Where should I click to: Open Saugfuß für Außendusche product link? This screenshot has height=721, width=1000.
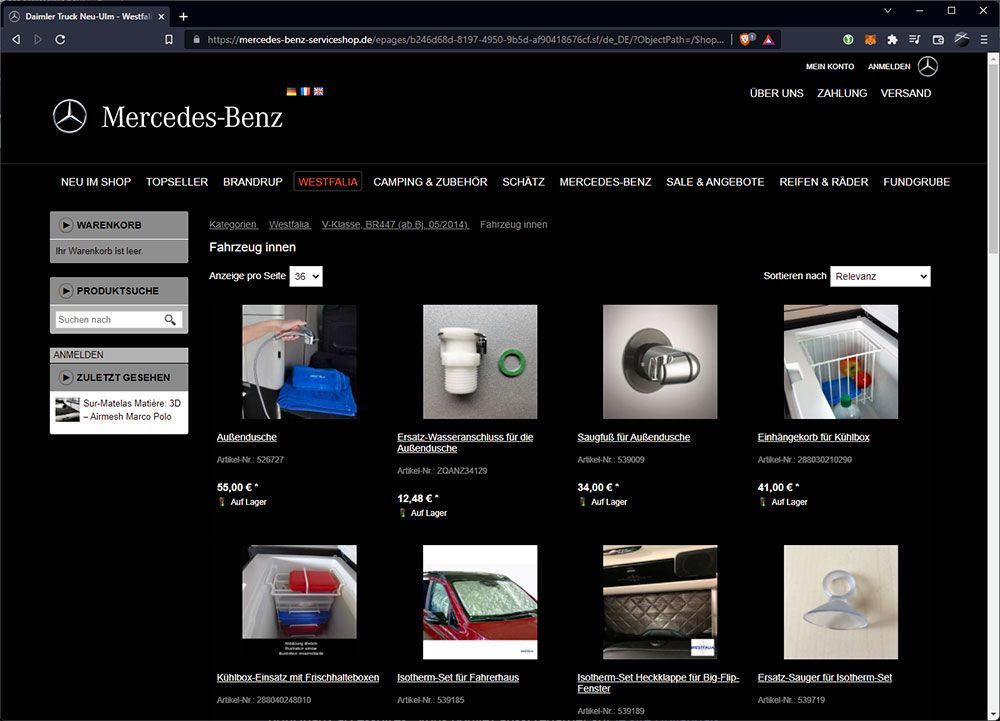(633, 437)
